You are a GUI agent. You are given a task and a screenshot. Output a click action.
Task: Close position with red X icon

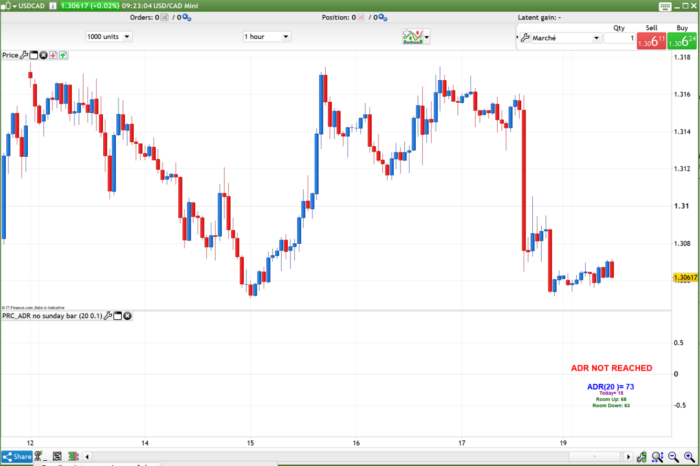tap(361, 17)
